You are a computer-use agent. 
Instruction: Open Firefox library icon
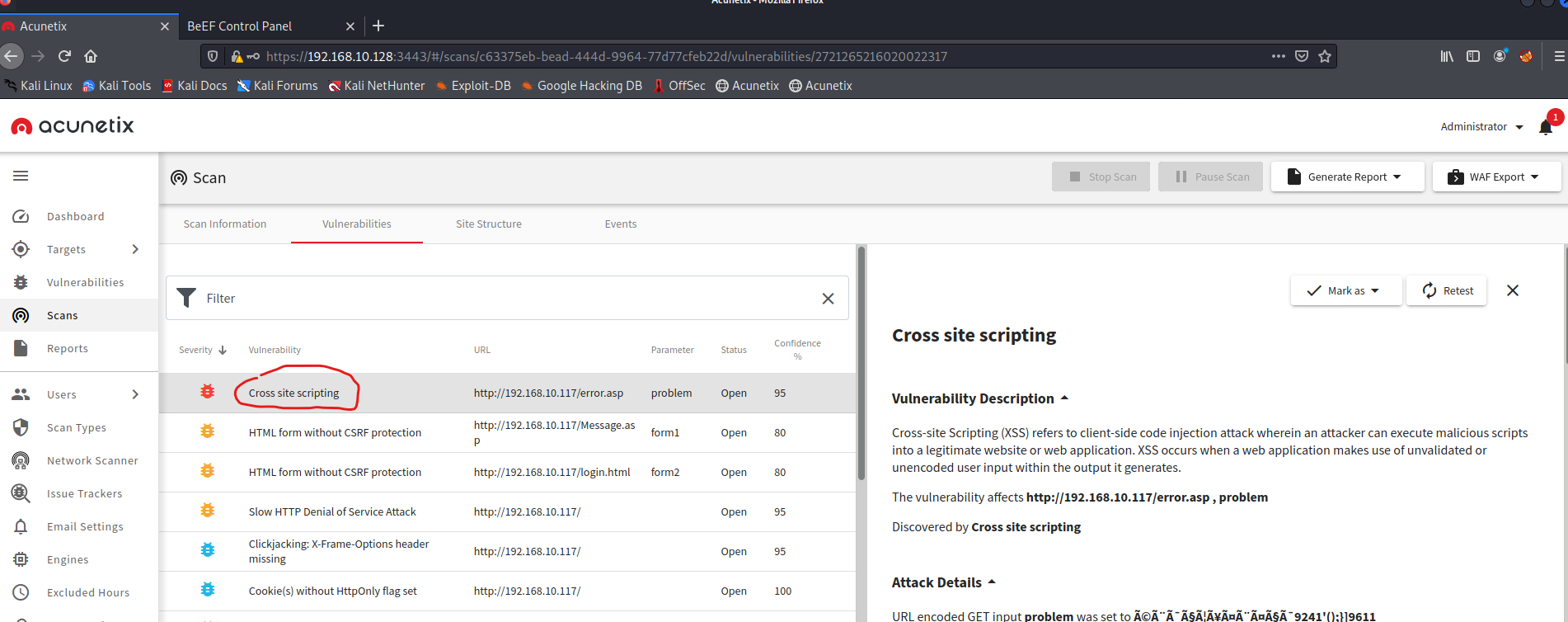pyautogui.click(x=1447, y=56)
